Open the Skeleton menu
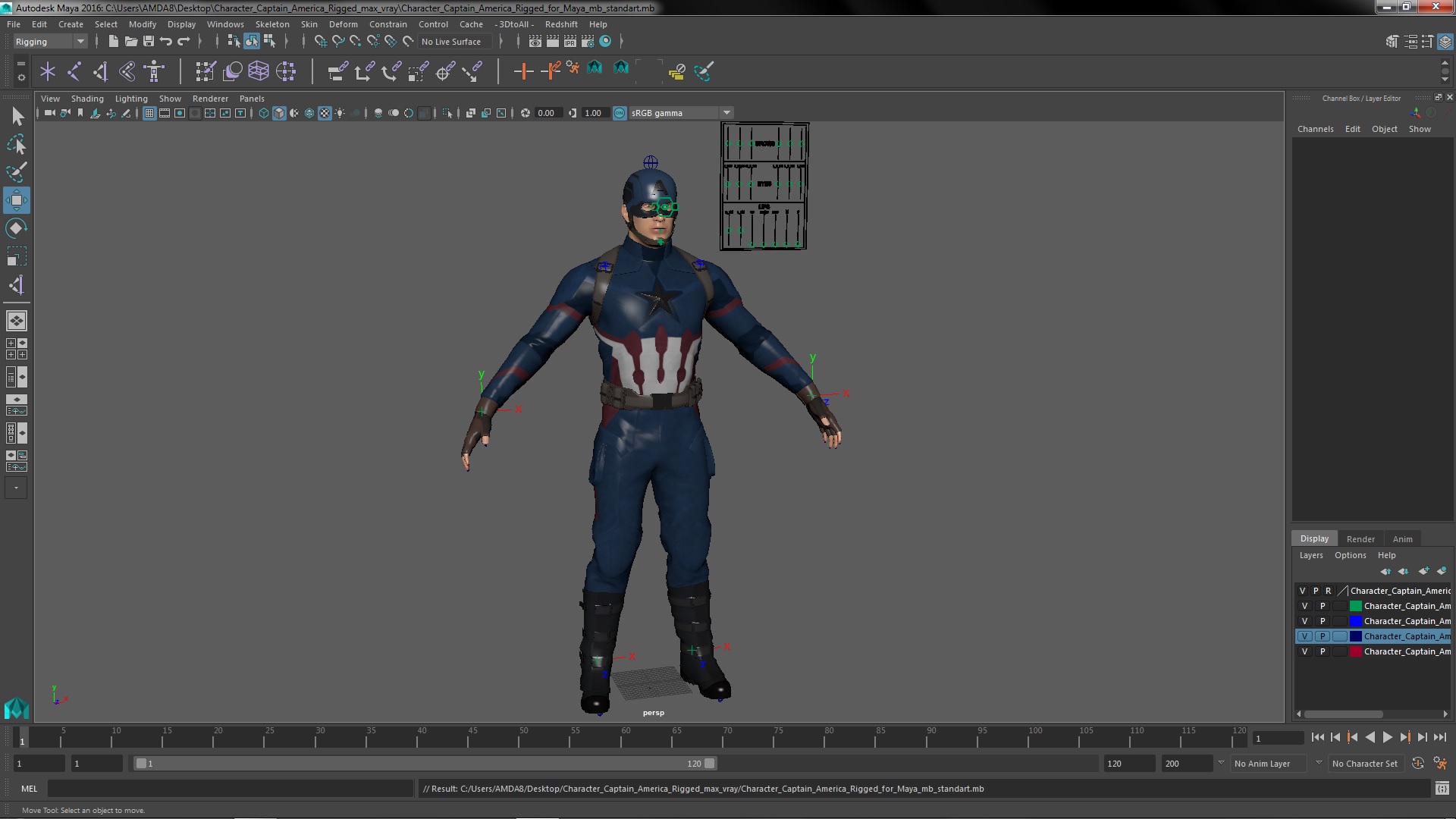1456x819 pixels. point(271,24)
